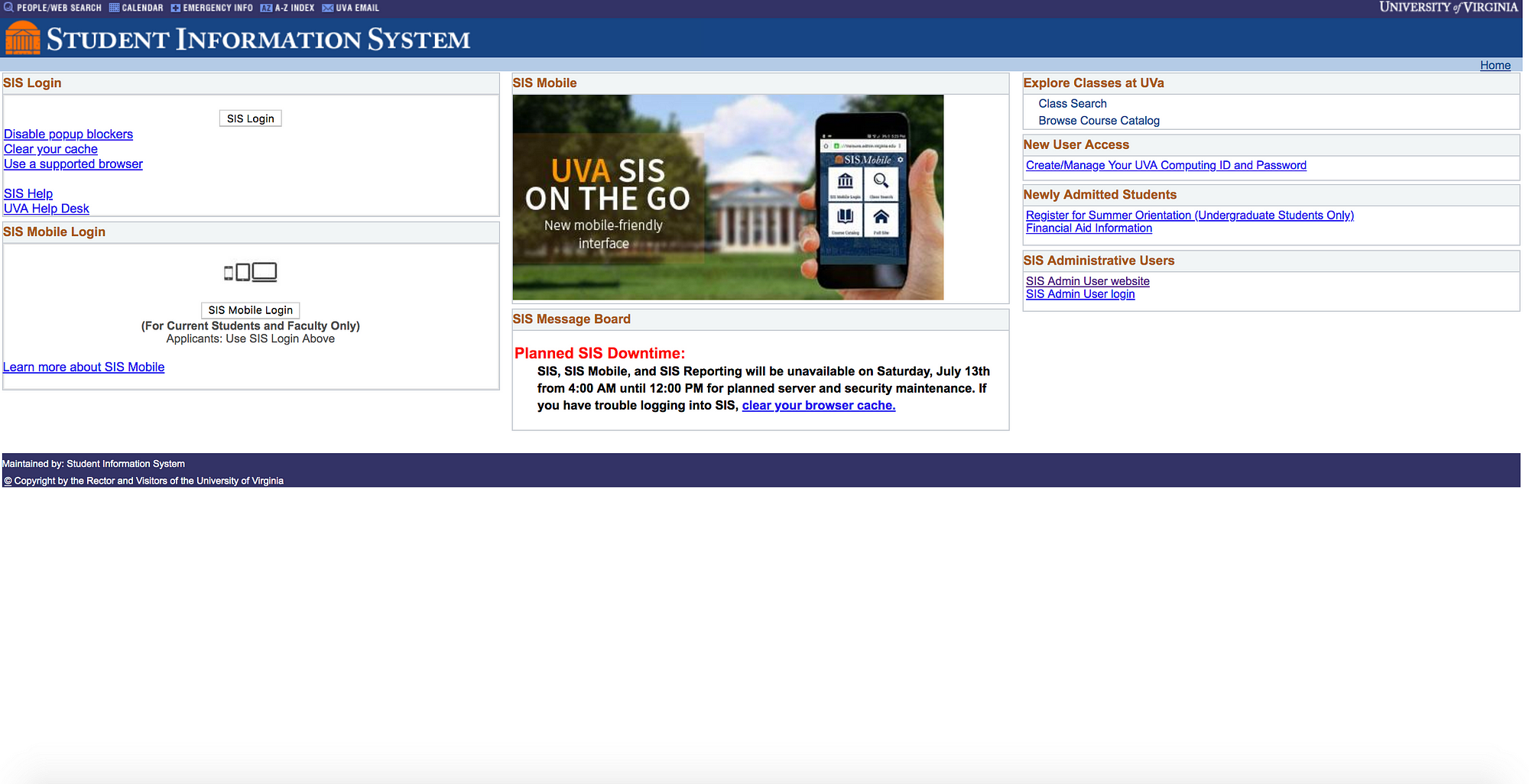Open Use a supported browser link
This screenshot has height=784, width=1529.
[73, 164]
